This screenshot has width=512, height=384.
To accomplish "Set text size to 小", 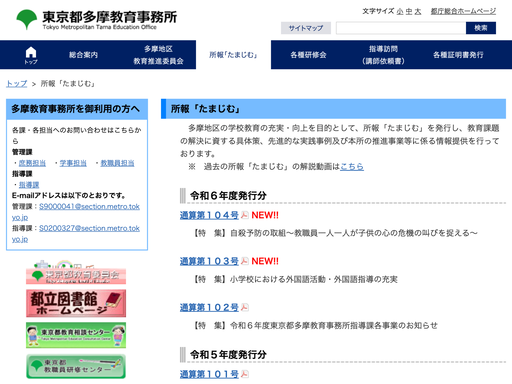I will (400, 11).
